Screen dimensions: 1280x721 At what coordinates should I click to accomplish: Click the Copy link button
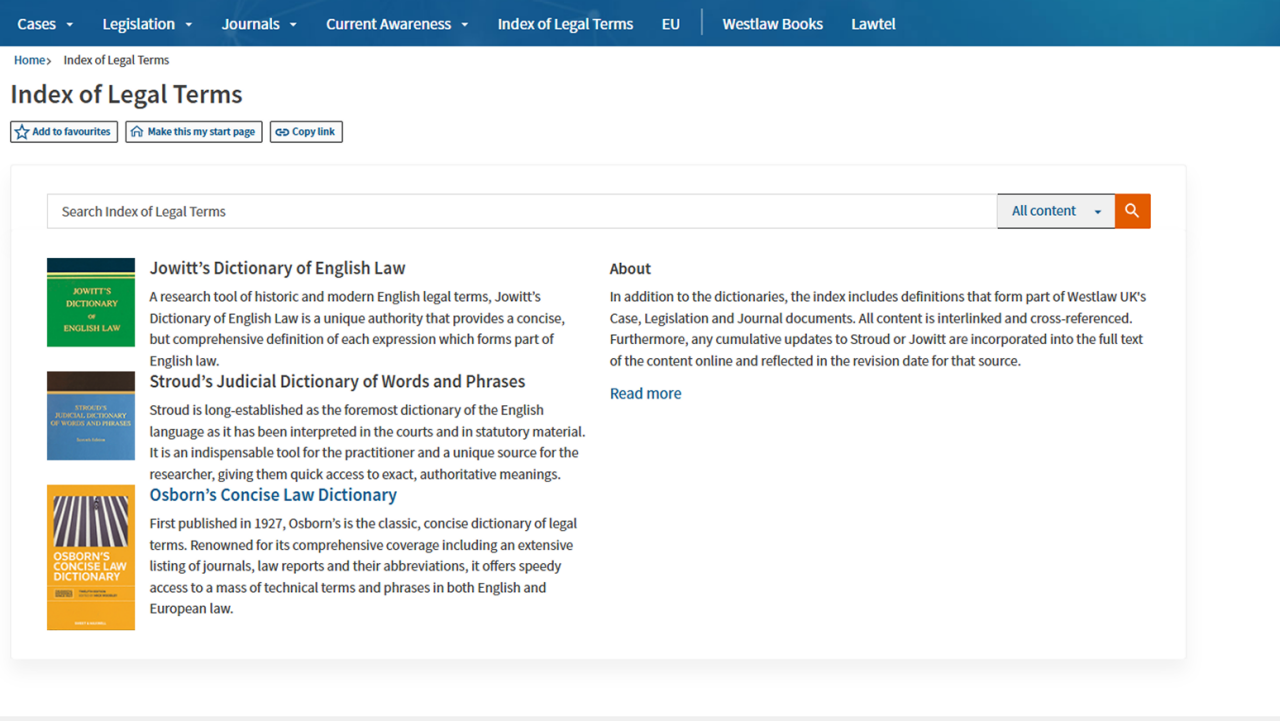pyautogui.click(x=306, y=132)
